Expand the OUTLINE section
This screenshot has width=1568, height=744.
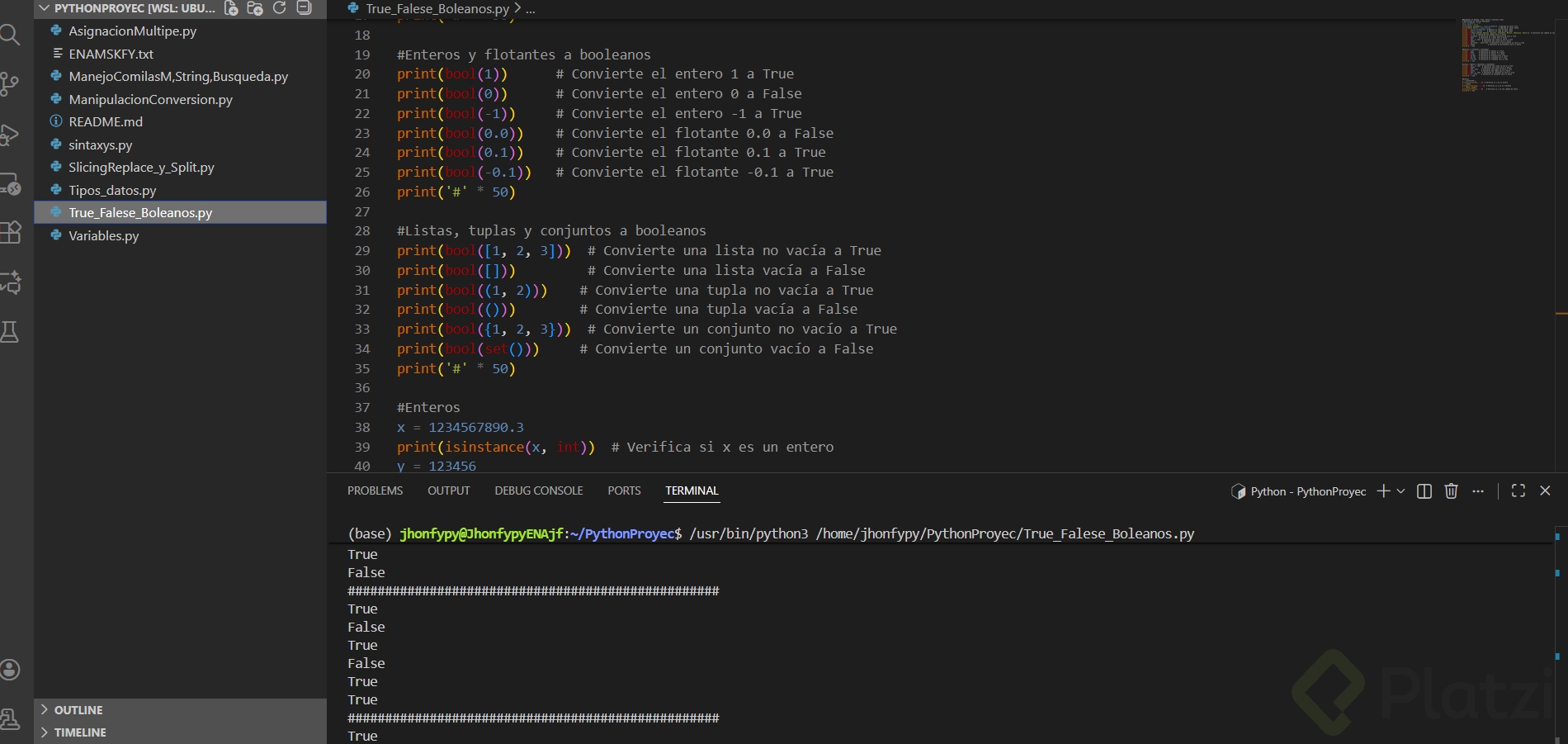78,710
